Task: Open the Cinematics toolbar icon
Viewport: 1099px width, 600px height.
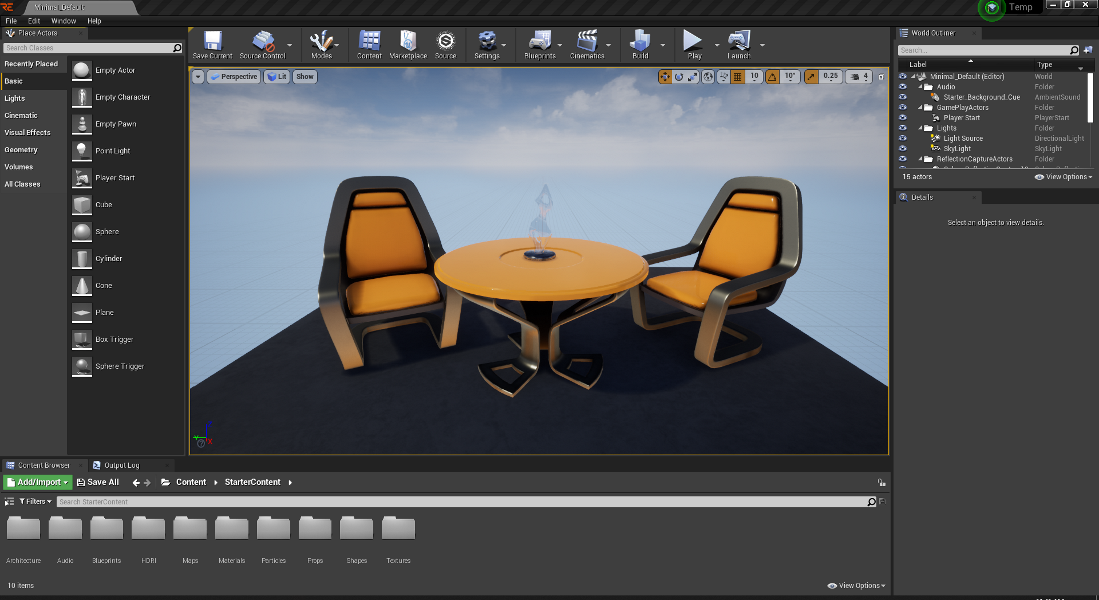Action: 587,41
